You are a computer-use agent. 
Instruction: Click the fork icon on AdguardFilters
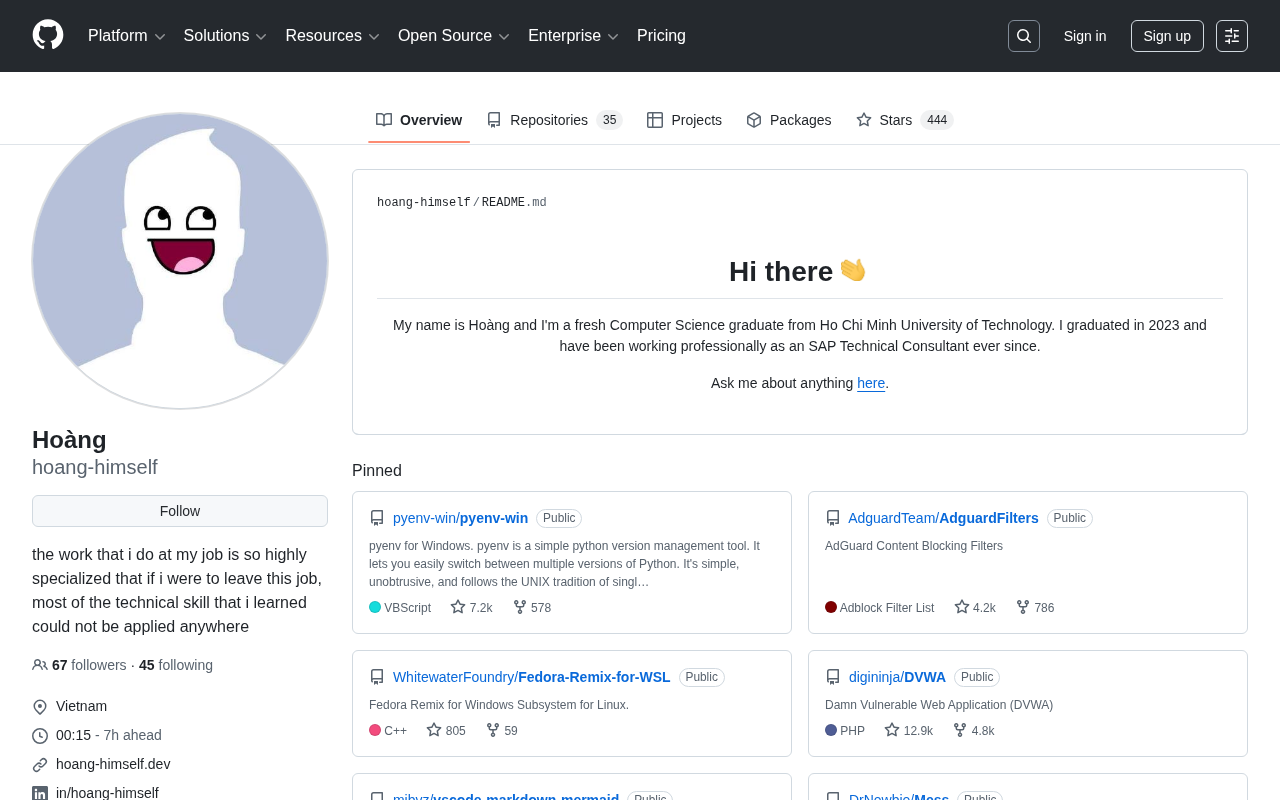1023,607
